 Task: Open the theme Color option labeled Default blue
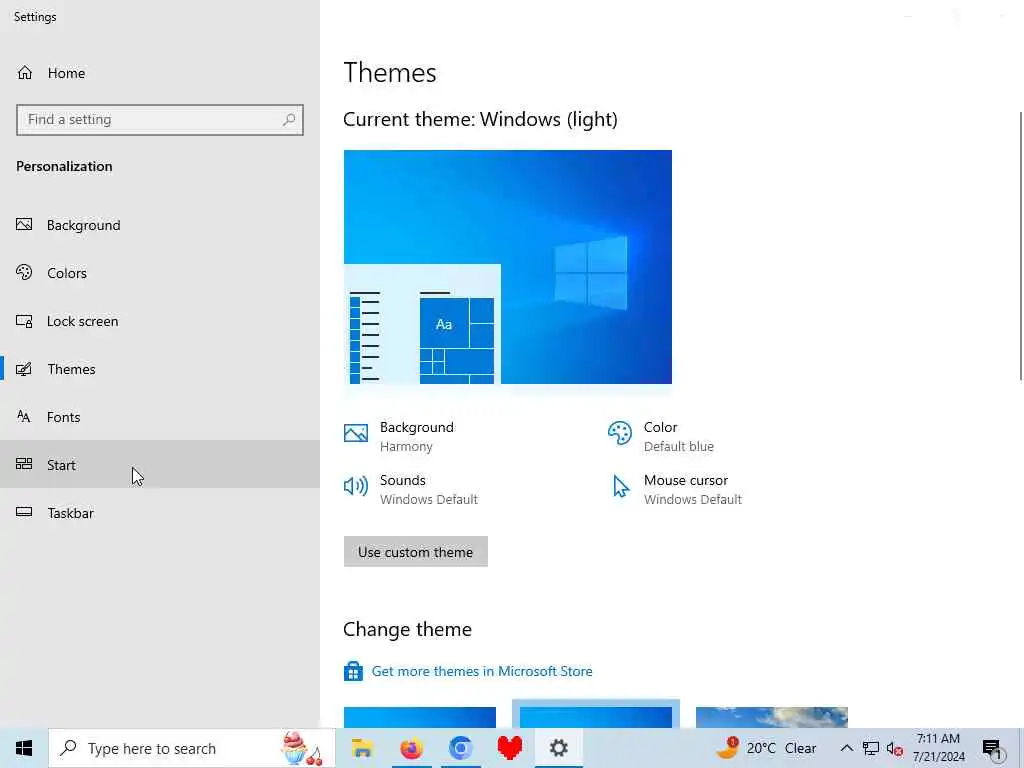coord(661,436)
